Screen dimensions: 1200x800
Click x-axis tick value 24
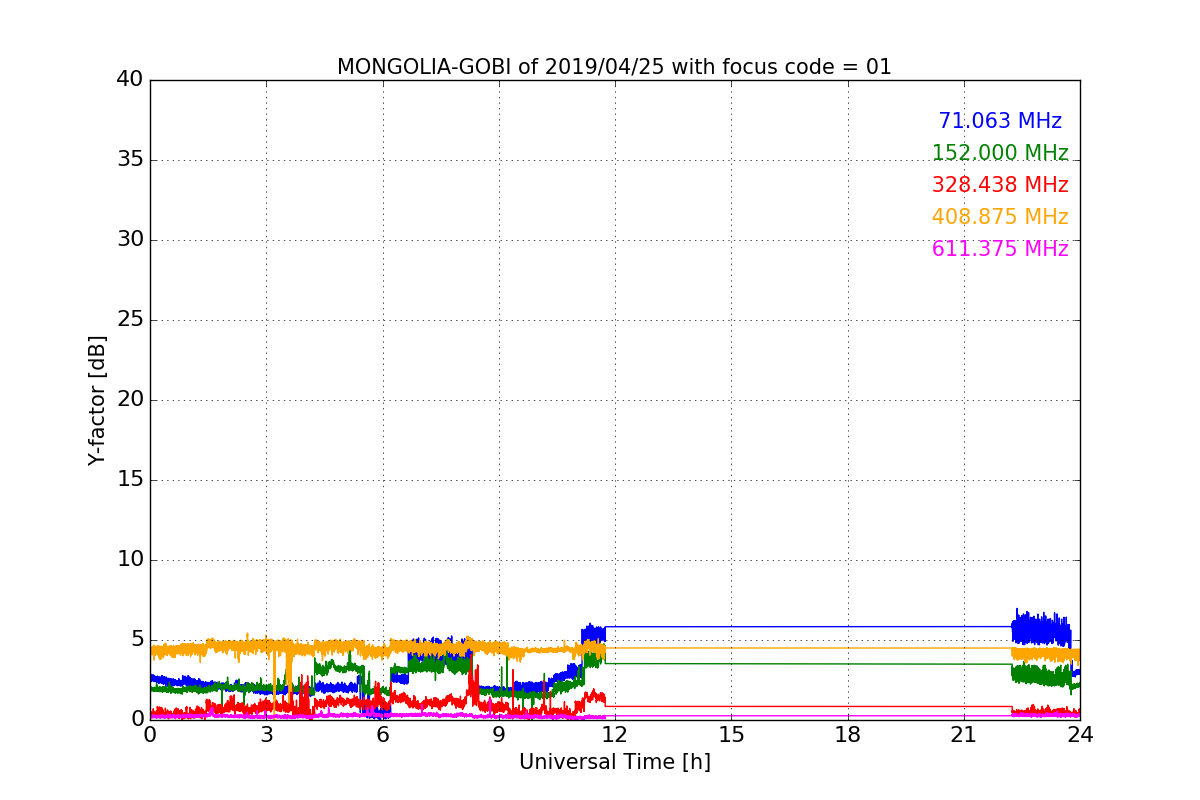1080,735
